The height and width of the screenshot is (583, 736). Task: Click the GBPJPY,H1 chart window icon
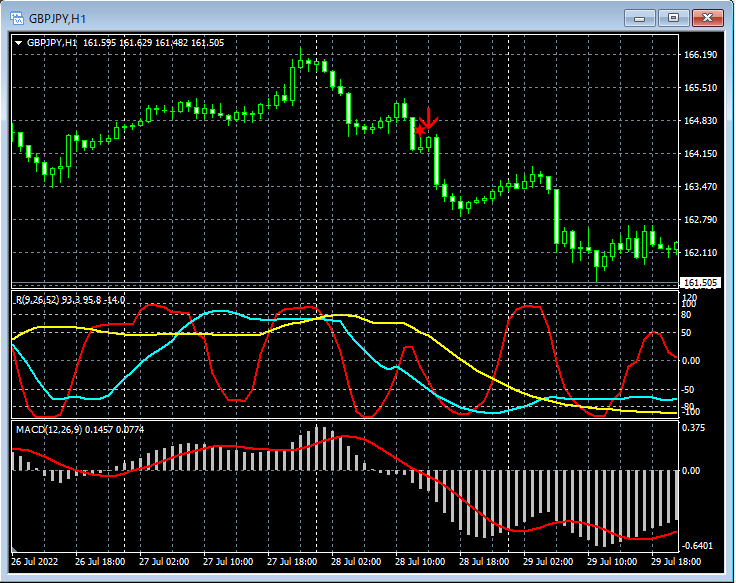click(17, 19)
